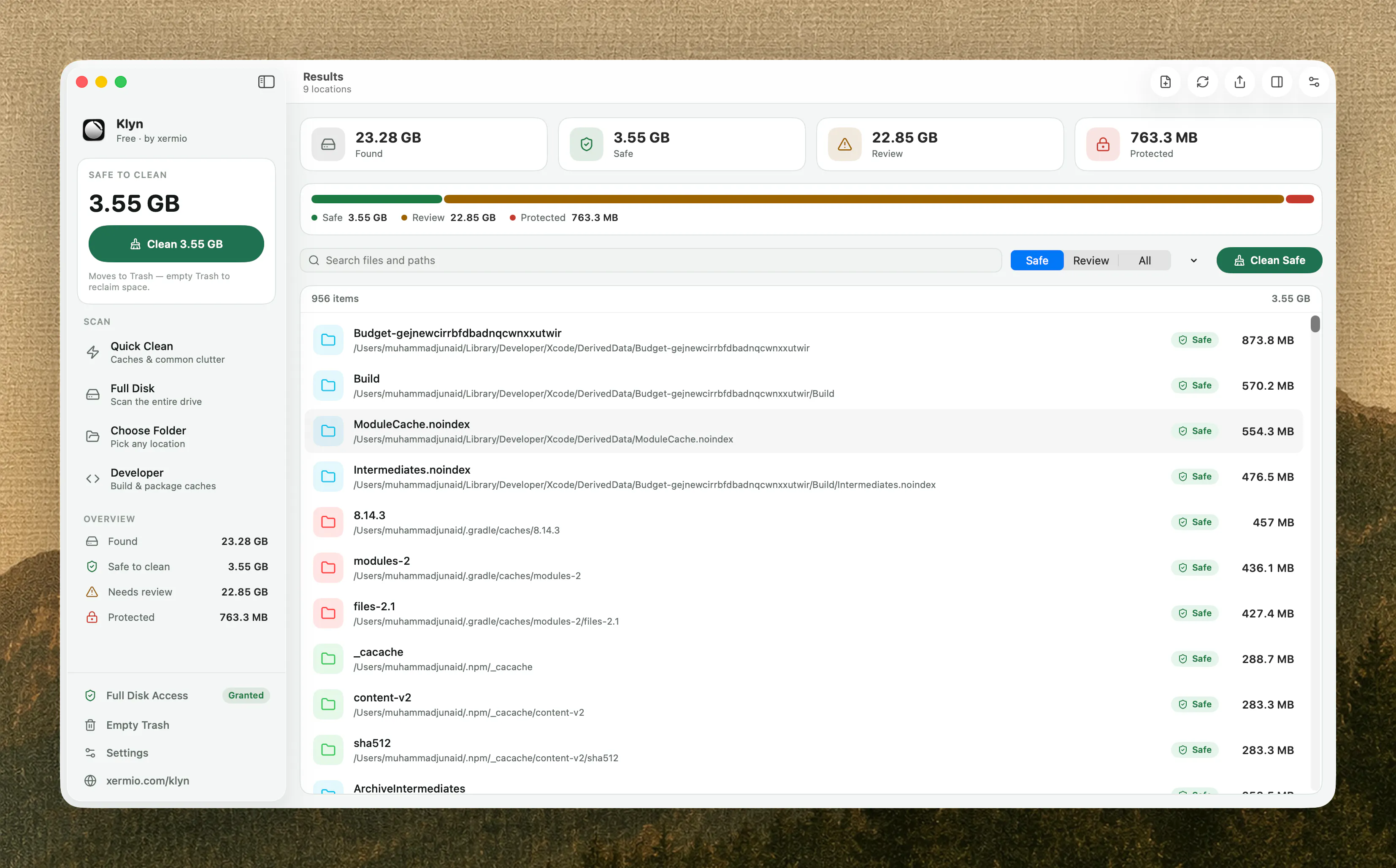Click the warning triangle on Review card
1396x868 pixels.
844,144
